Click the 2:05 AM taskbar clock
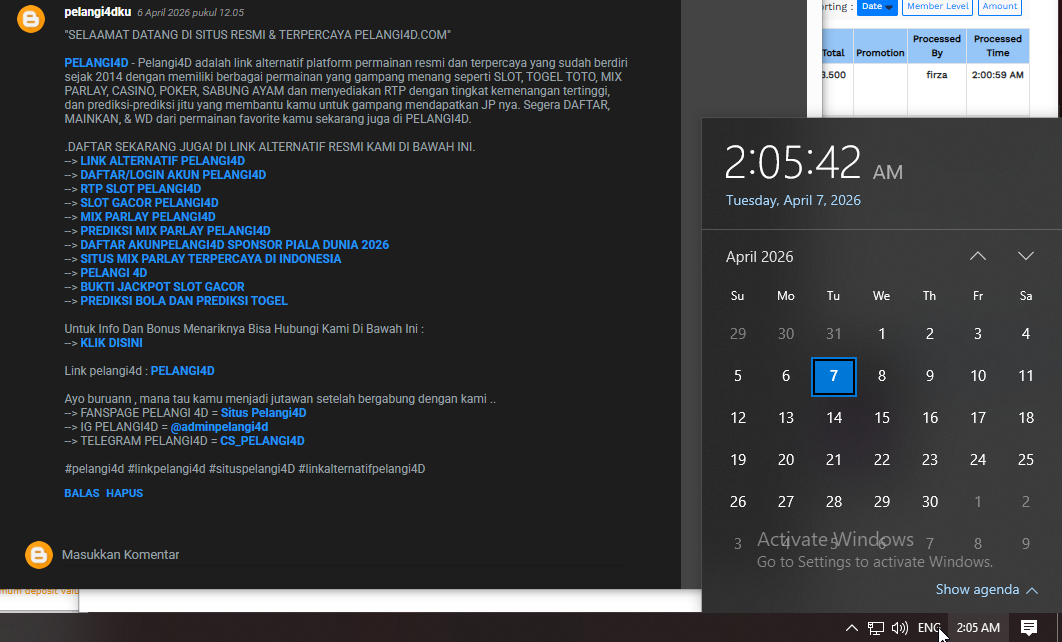This screenshot has height=642, width=1062. (x=978, y=628)
